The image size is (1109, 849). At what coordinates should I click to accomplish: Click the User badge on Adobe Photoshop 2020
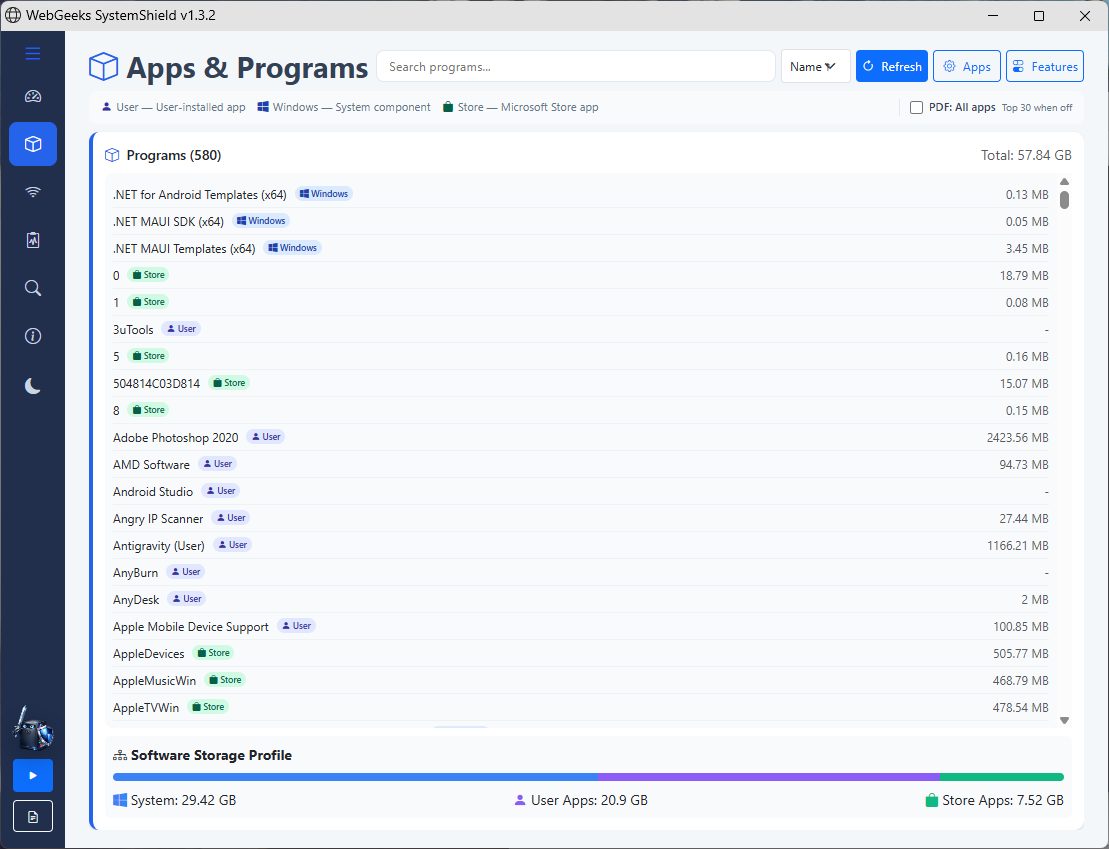point(266,437)
